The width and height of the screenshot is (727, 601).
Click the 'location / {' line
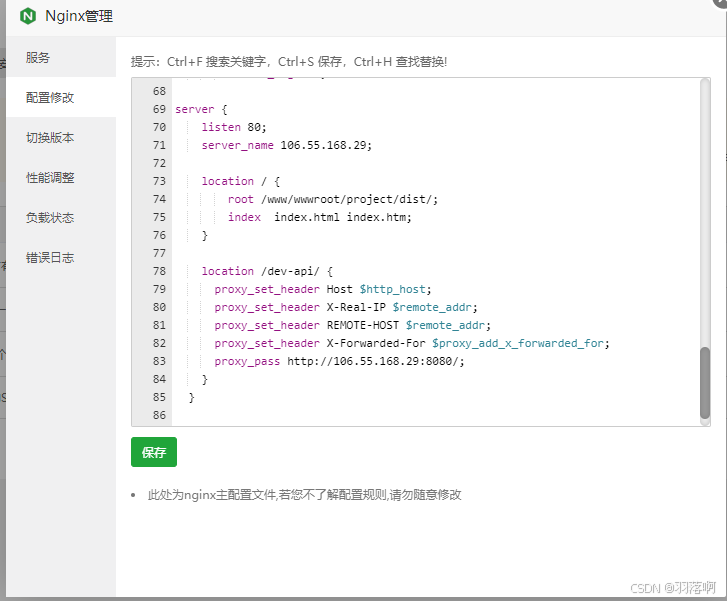point(241,181)
